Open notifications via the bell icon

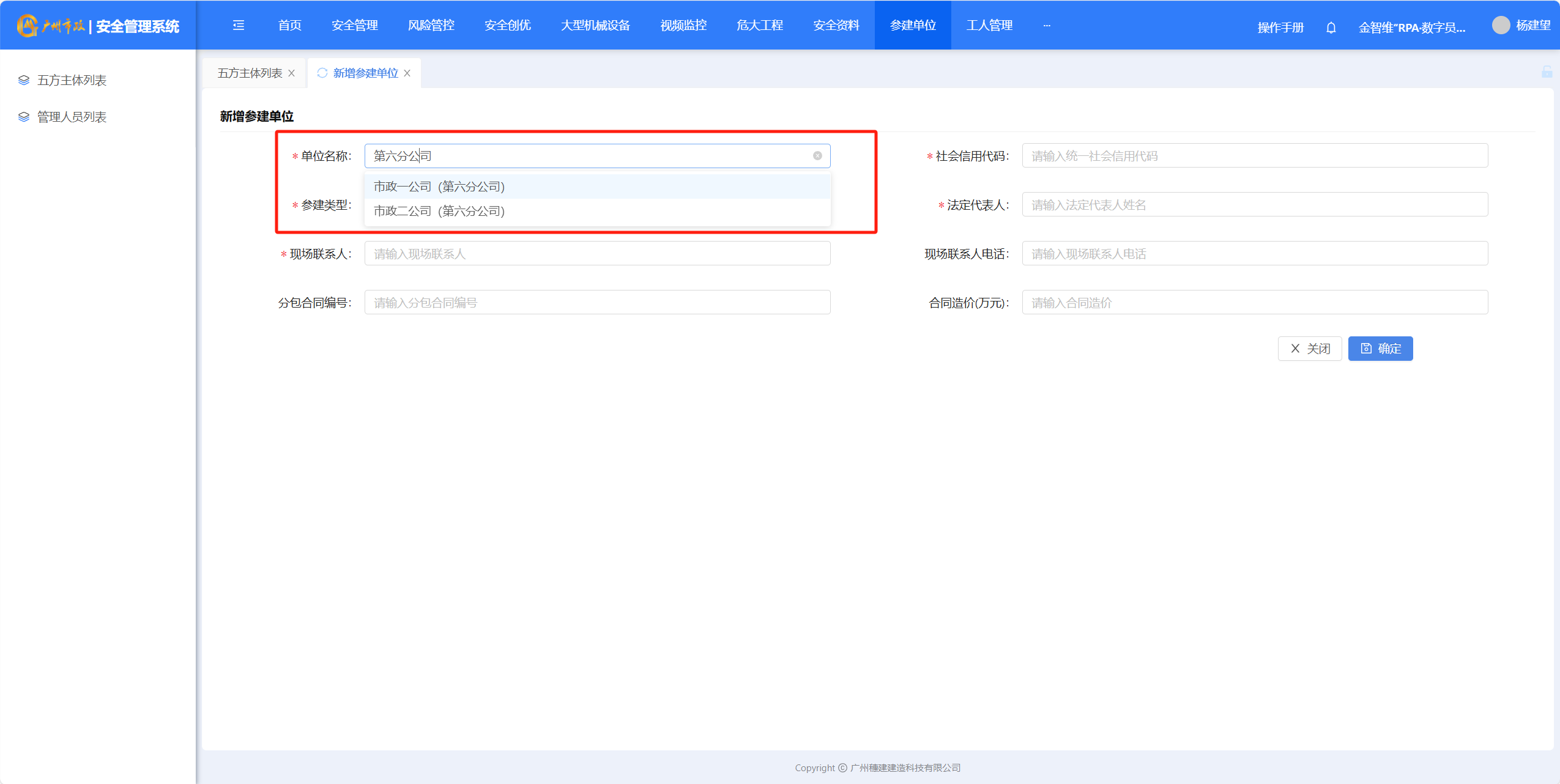click(1331, 28)
